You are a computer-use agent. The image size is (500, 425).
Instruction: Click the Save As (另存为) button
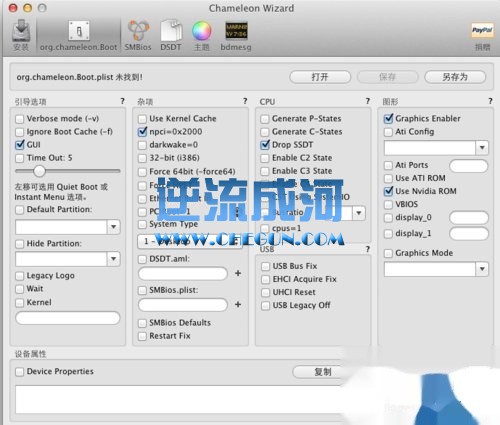pos(455,77)
